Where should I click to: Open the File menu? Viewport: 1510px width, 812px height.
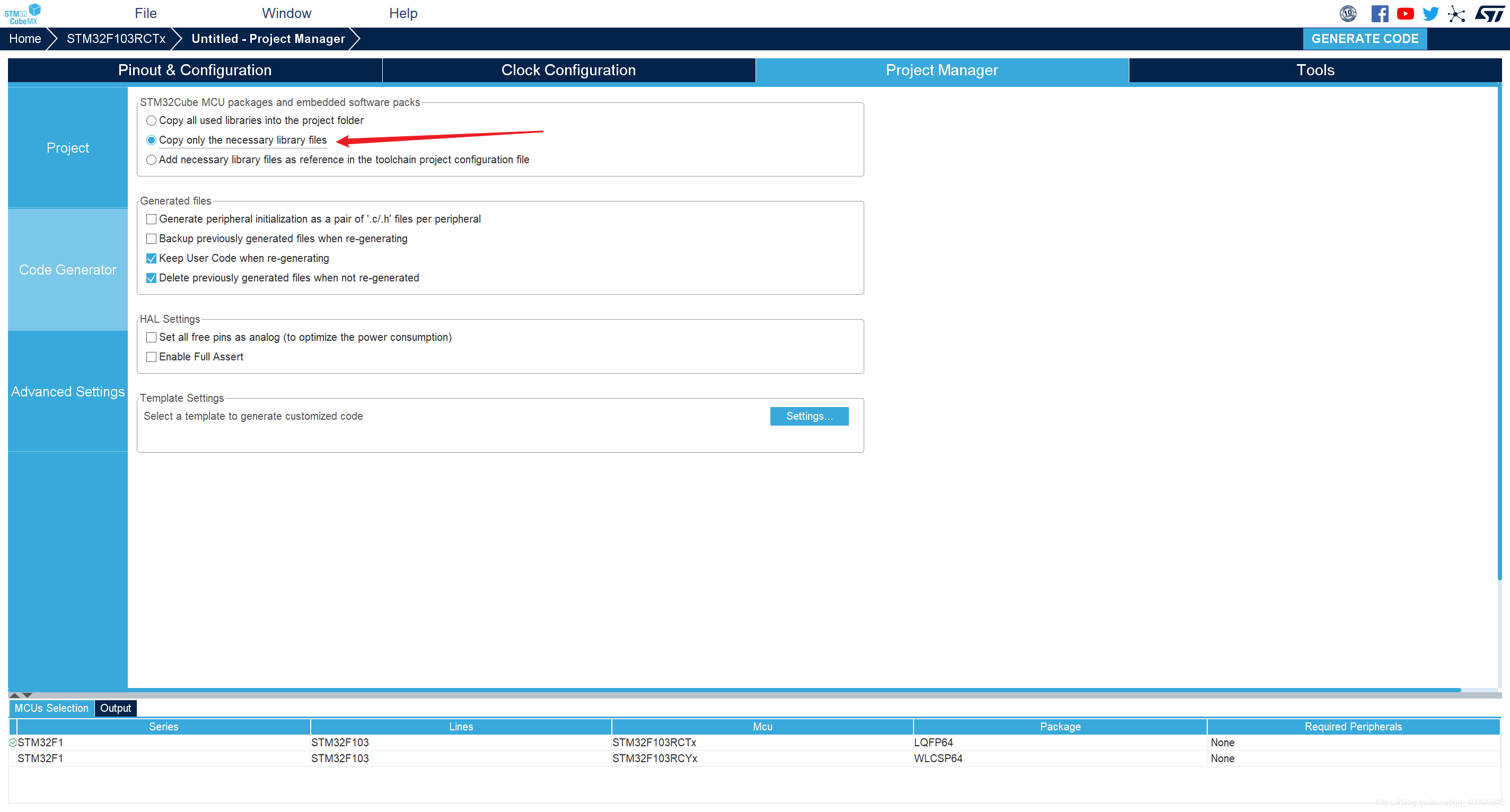coord(145,13)
